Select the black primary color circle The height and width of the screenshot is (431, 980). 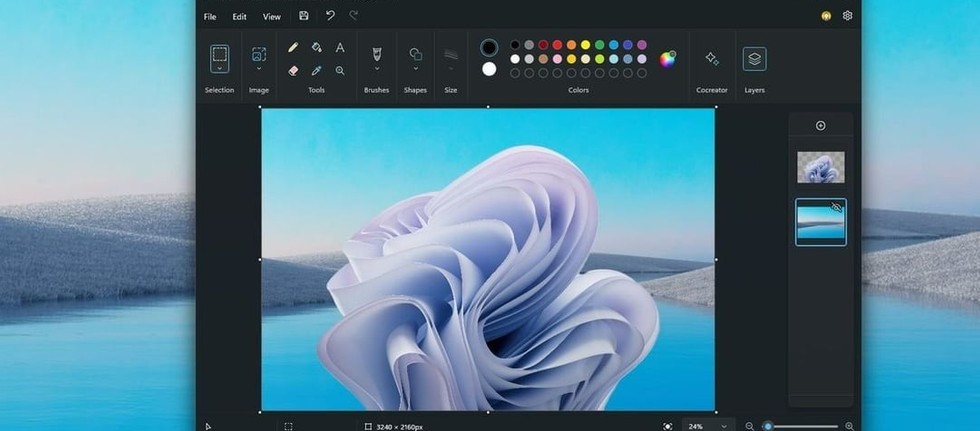point(489,47)
